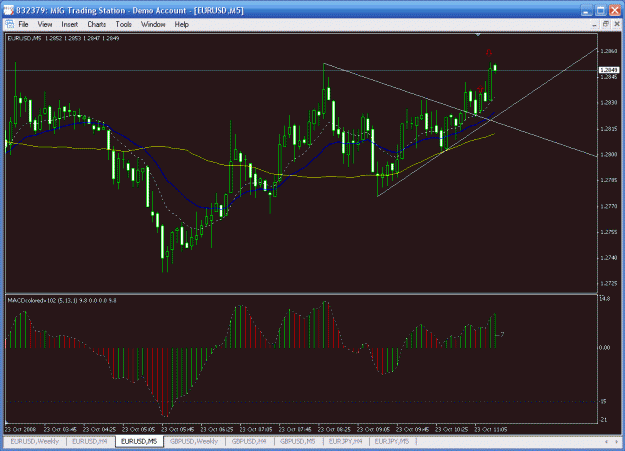The width and height of the screenshot is (625, 451).
Task: Restore the inner chart window
Action: point(605,24)
